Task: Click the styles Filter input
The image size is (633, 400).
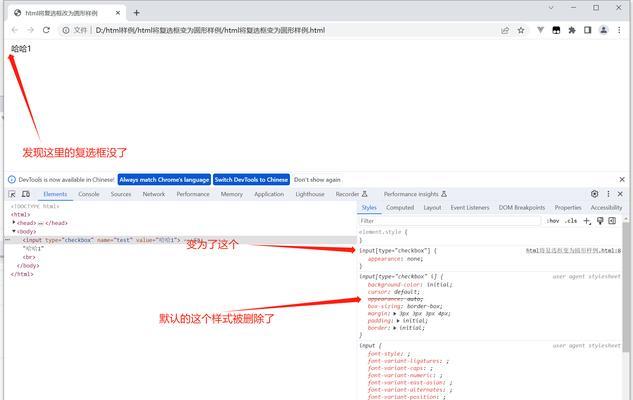Action: coord(449,221)
